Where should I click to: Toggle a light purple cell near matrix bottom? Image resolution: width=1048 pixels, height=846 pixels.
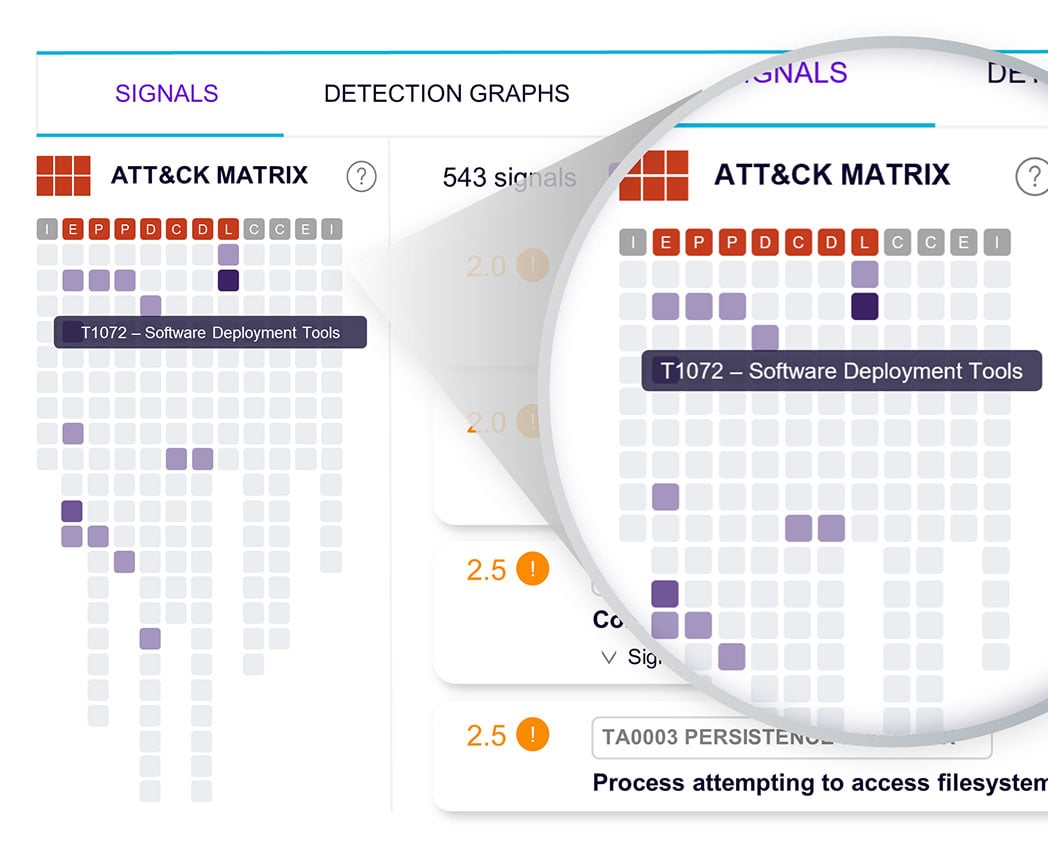(150, 638)
